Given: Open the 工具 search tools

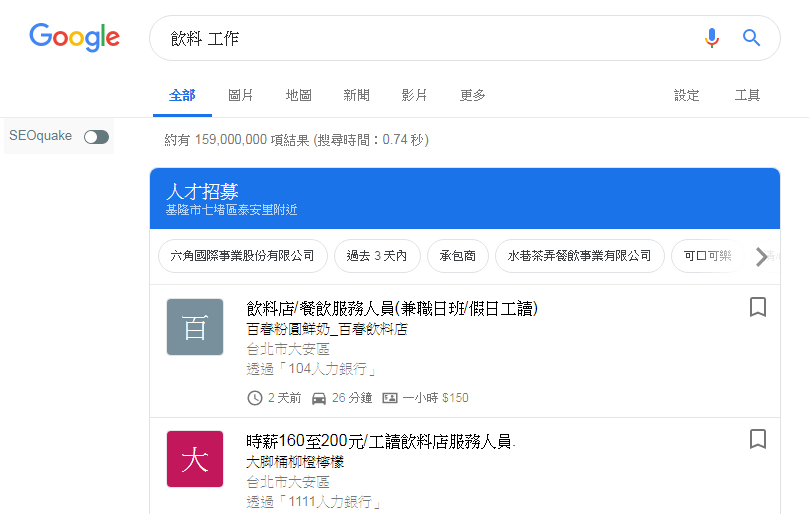Looking at the screenshot, I should click(x=747, y=95).
